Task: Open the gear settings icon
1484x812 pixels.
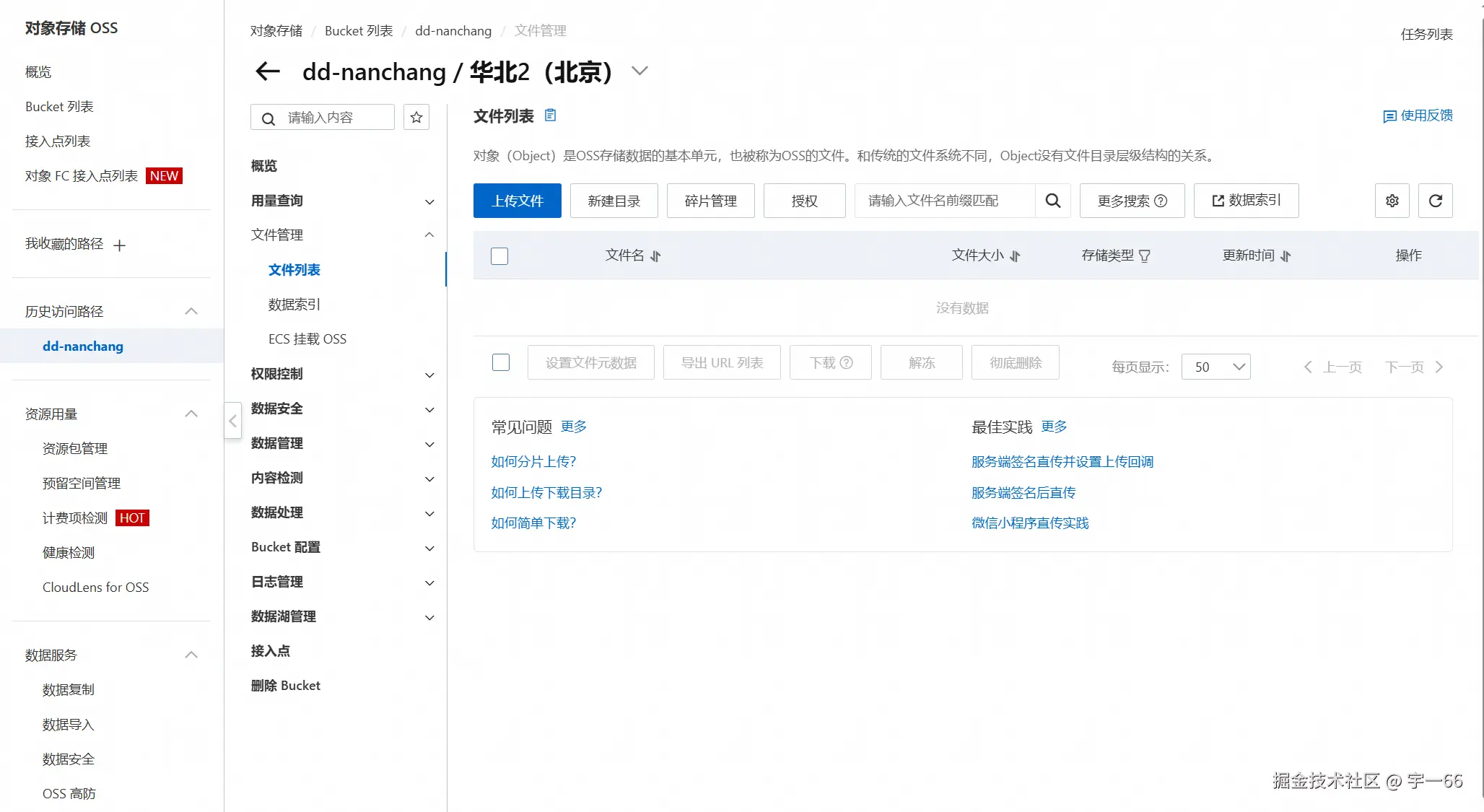Action: point(1392,201)
